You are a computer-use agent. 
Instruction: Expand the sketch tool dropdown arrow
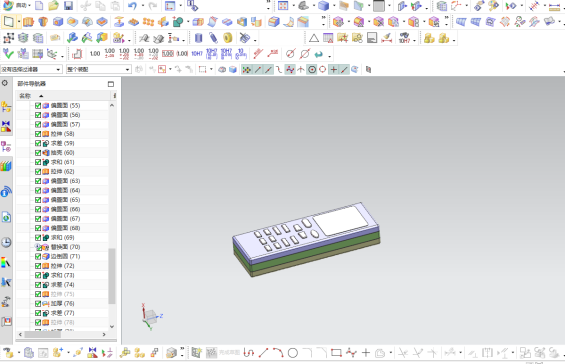[x=19, y=22]
